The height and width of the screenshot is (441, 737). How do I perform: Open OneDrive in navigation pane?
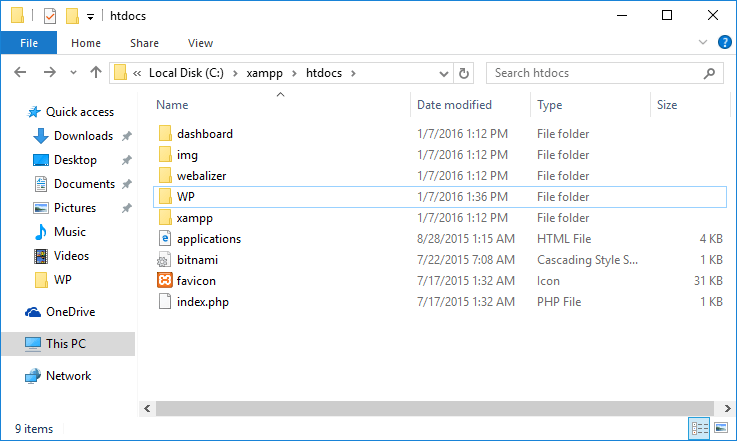[71, 312]
